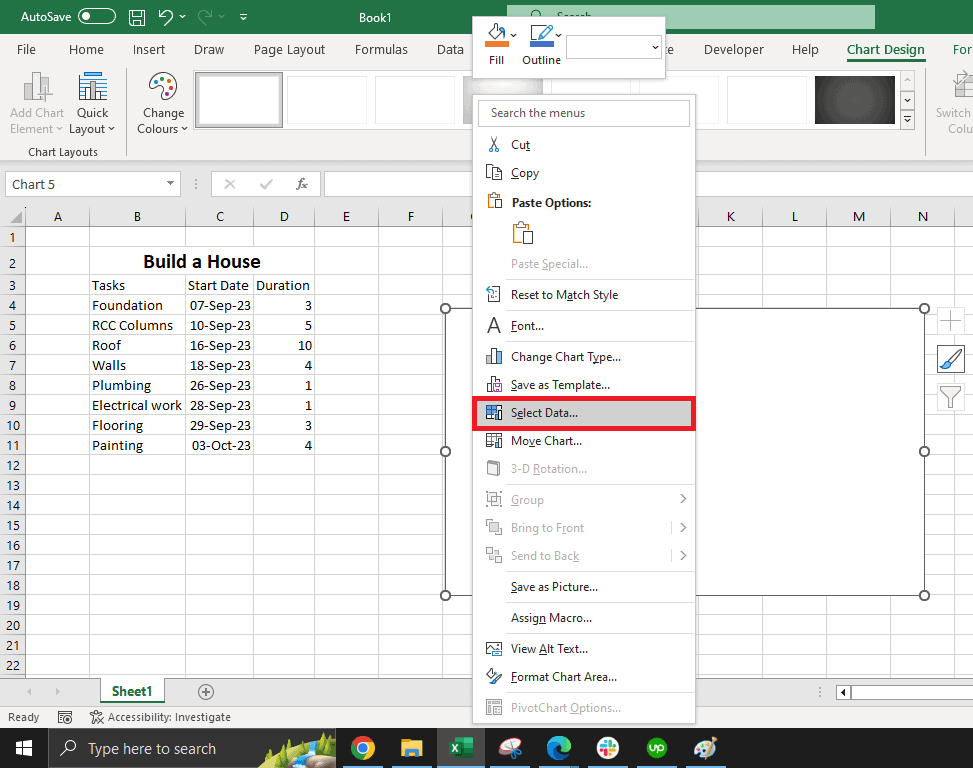Viewport: 973px width, 768px height.
Task: Open the Fill colour dropdown arrow
Action: pos(514,35)
